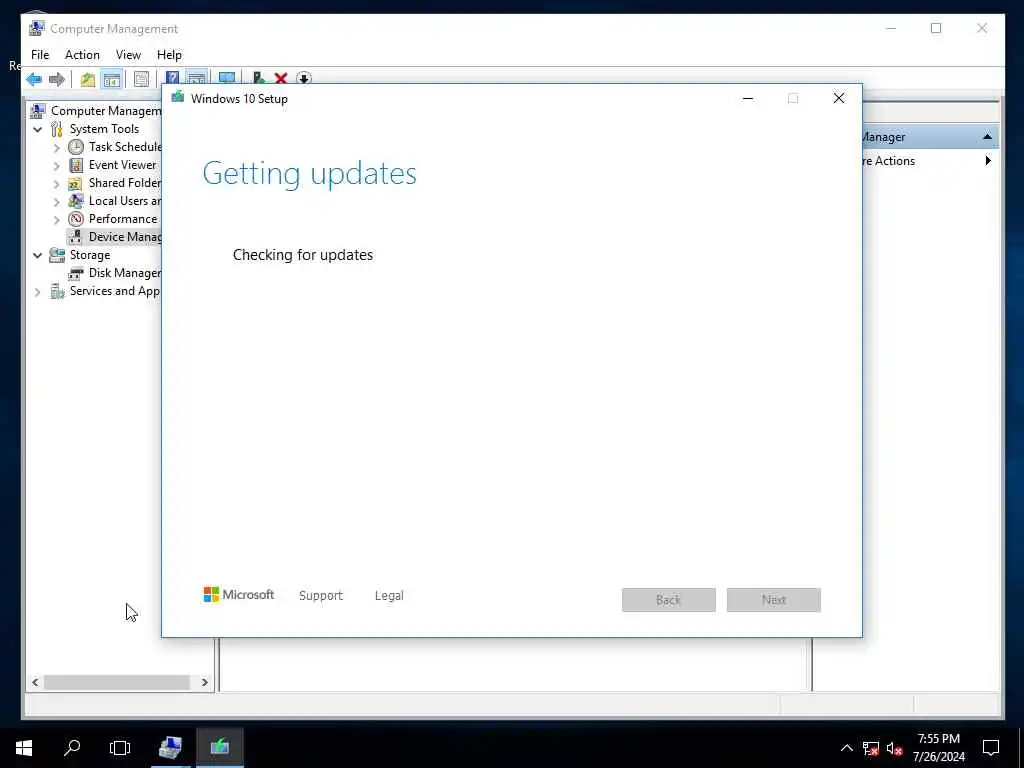Open the View menu

128,55
